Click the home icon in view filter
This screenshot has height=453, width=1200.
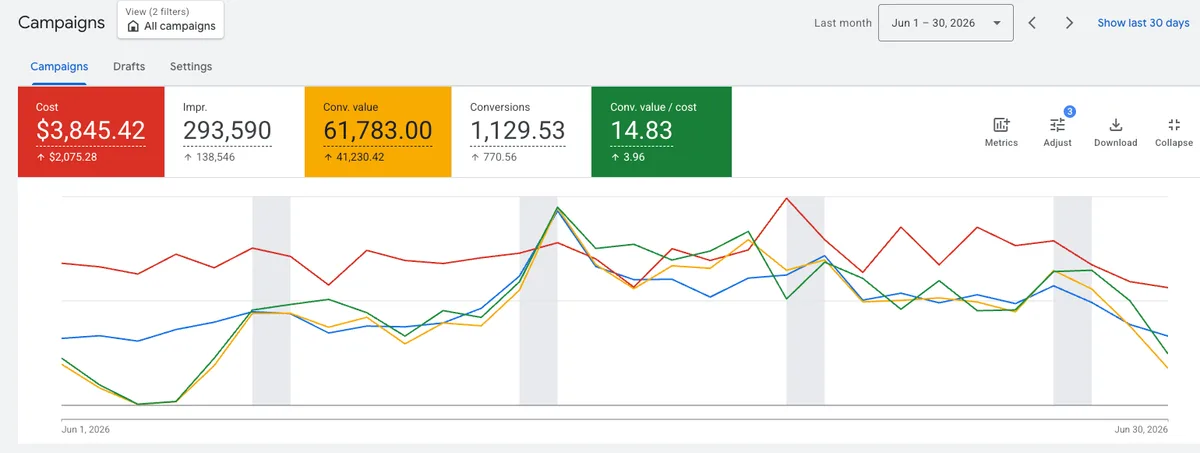[133, 26]
